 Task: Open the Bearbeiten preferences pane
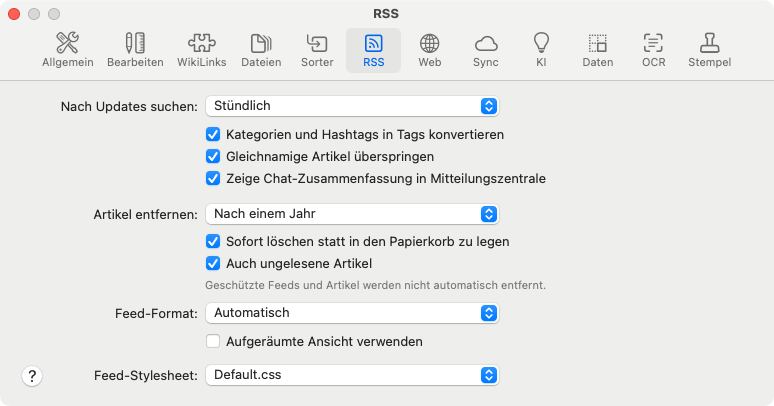click(135, 50)
